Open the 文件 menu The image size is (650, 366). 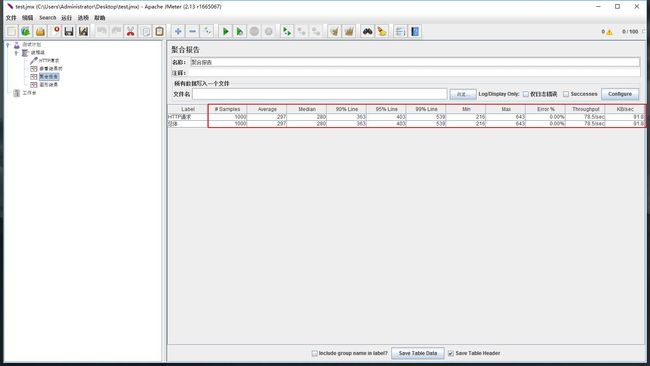(x=11, y=18)
